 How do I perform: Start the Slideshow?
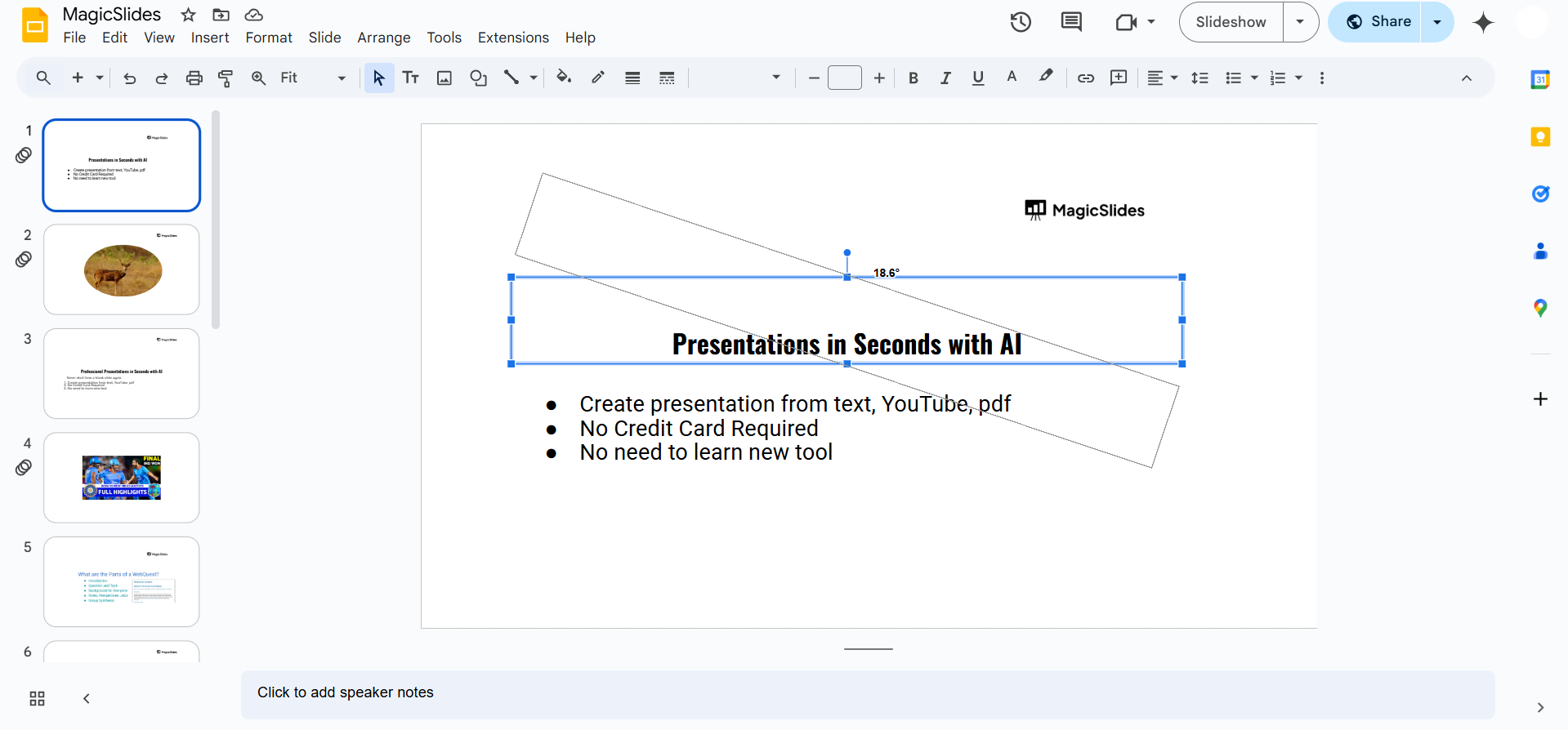pos(1231,22)
